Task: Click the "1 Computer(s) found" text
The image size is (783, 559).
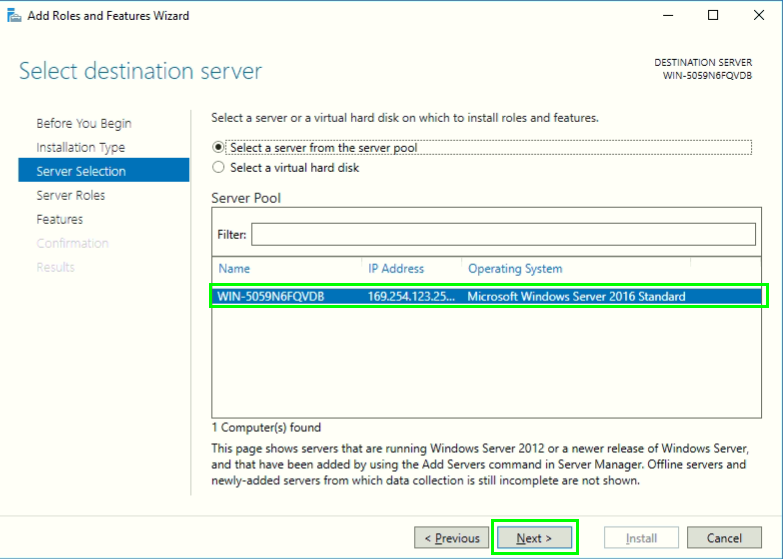Action: pyautogui.click(x=266, y=428)
